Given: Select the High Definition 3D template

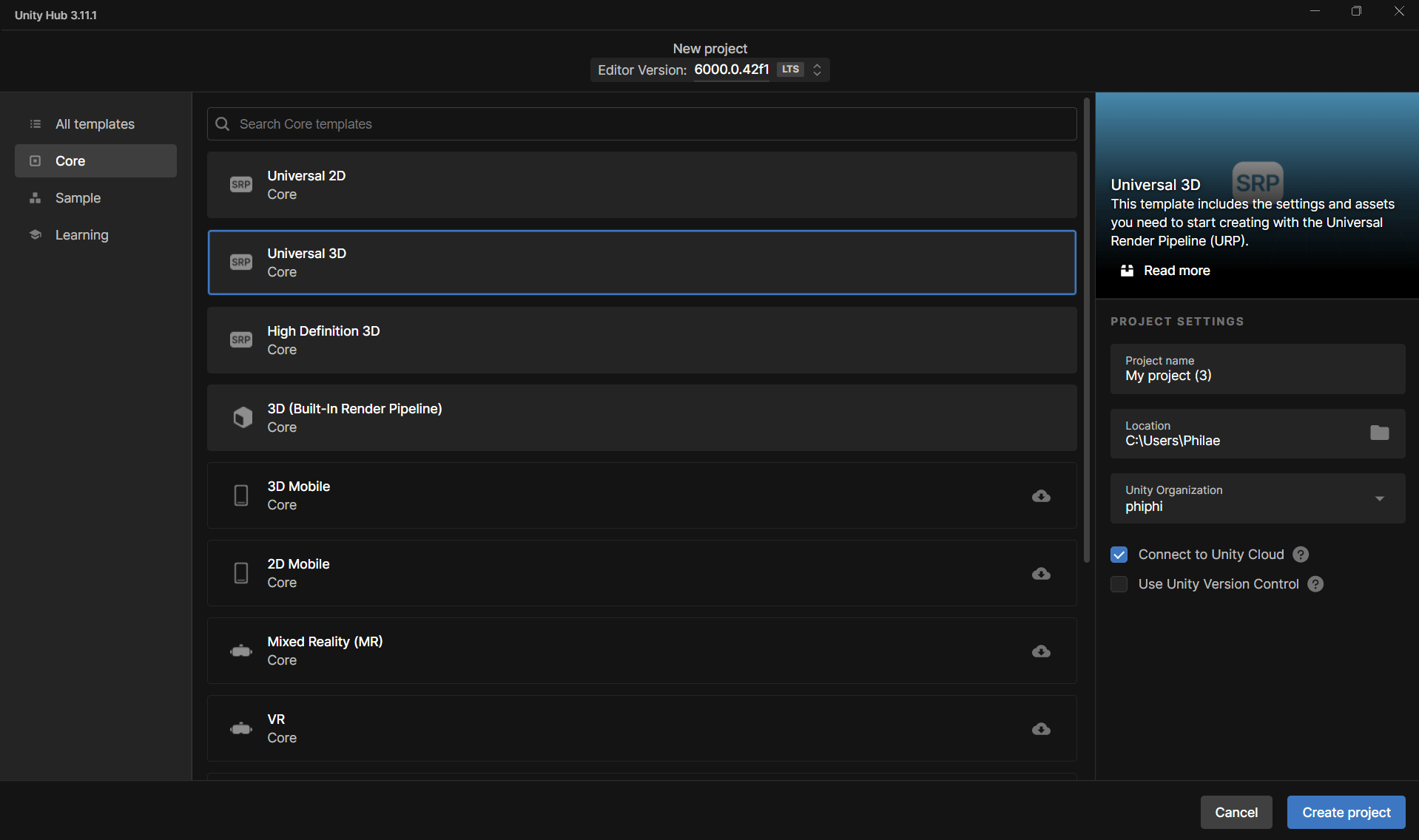Looking at the screenshot, I should [641, 340].
